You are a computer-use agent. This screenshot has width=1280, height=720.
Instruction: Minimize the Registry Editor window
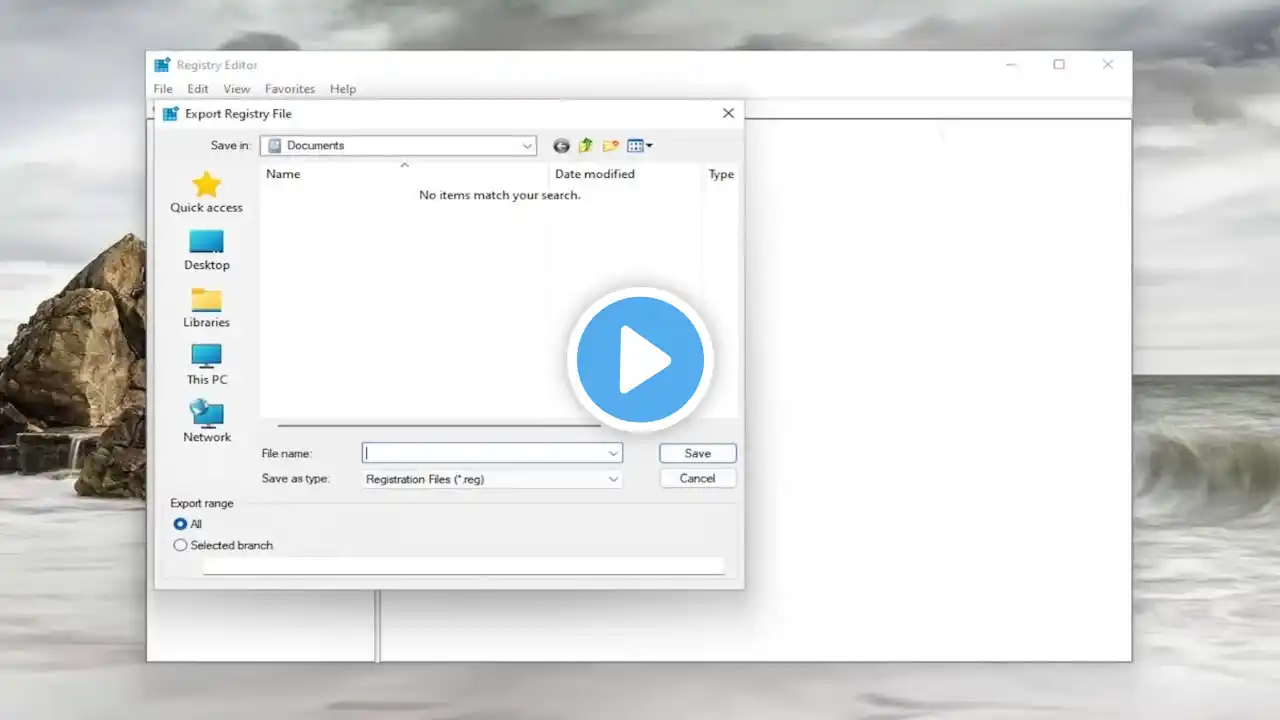1011,65
